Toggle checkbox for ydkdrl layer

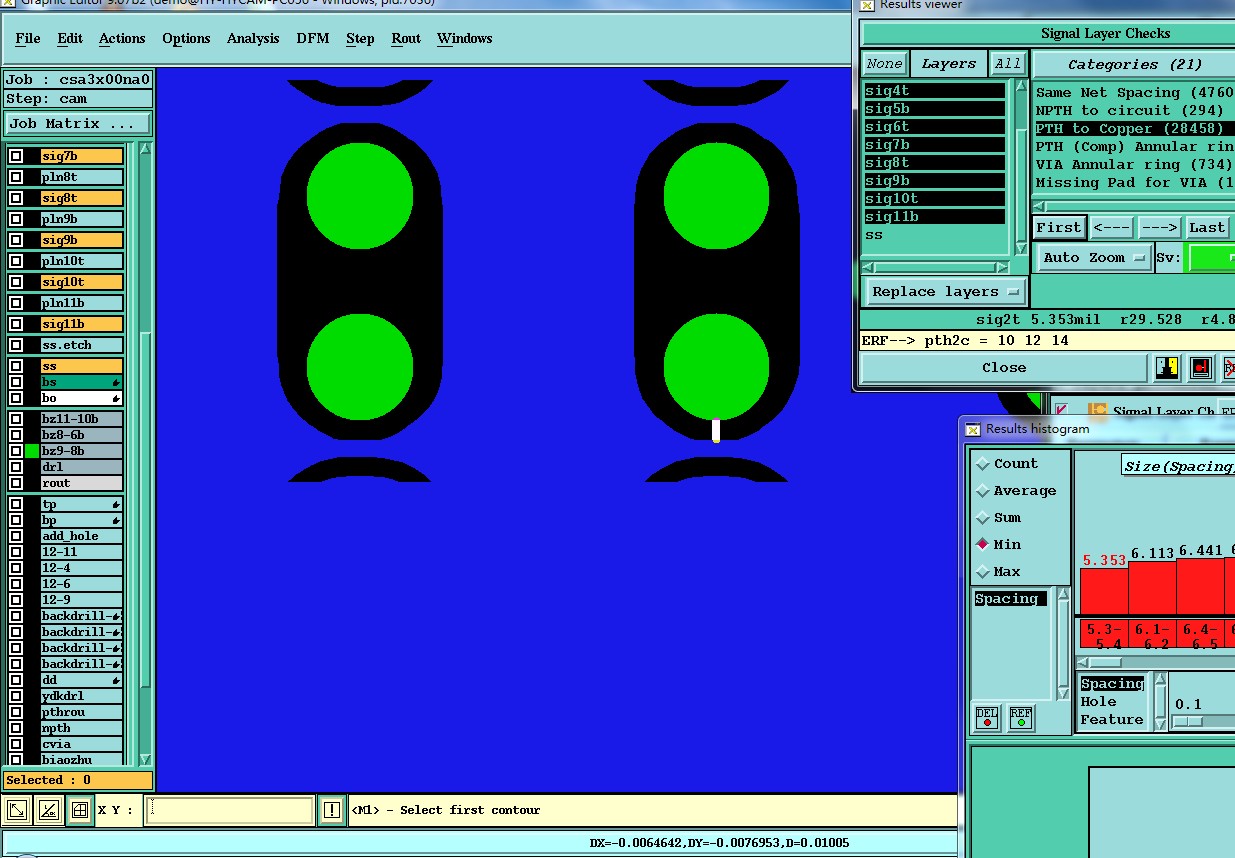pyautogui.click(x=16, y=696)
